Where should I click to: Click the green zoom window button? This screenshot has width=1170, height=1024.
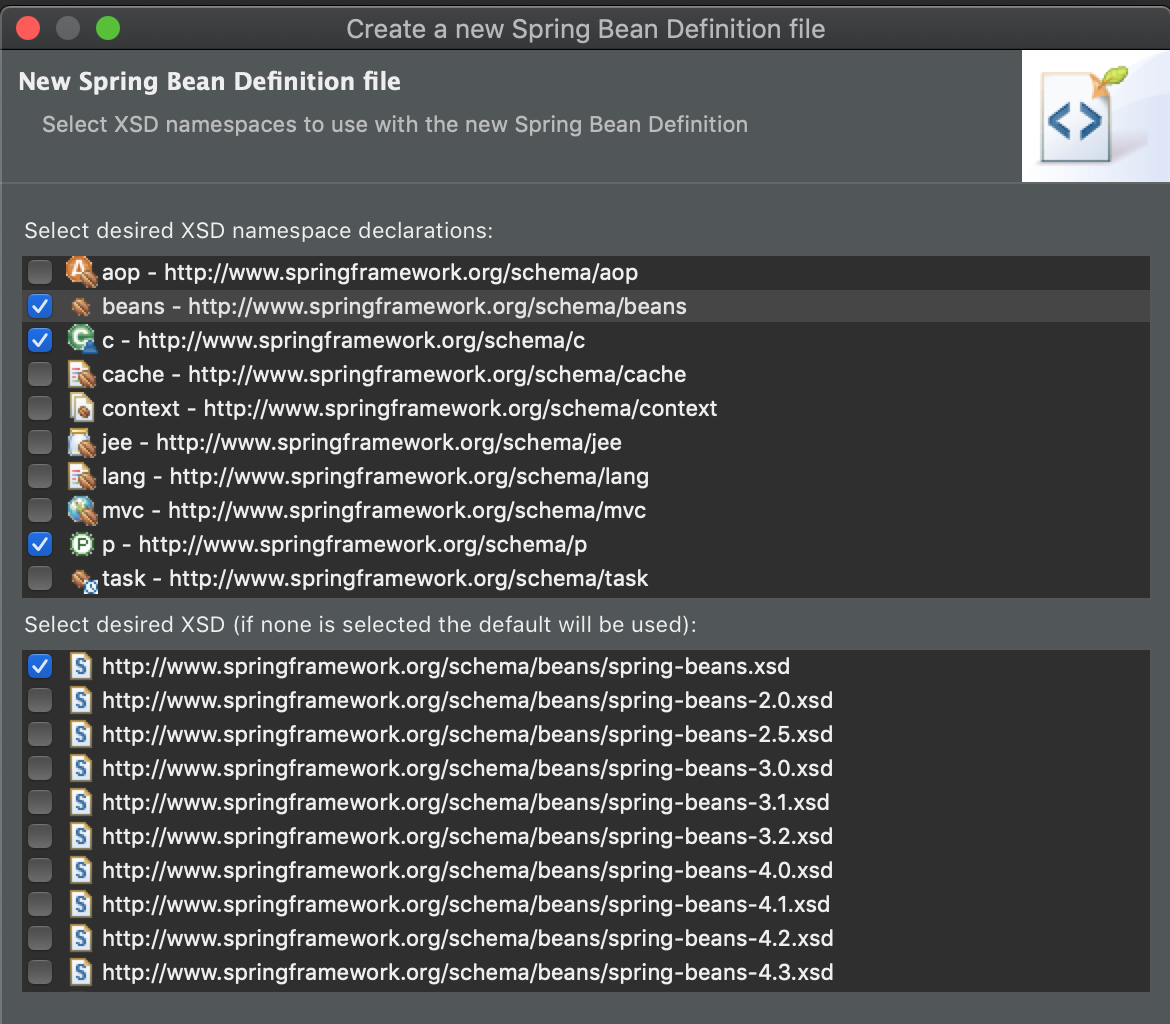(x=108, y=28)
